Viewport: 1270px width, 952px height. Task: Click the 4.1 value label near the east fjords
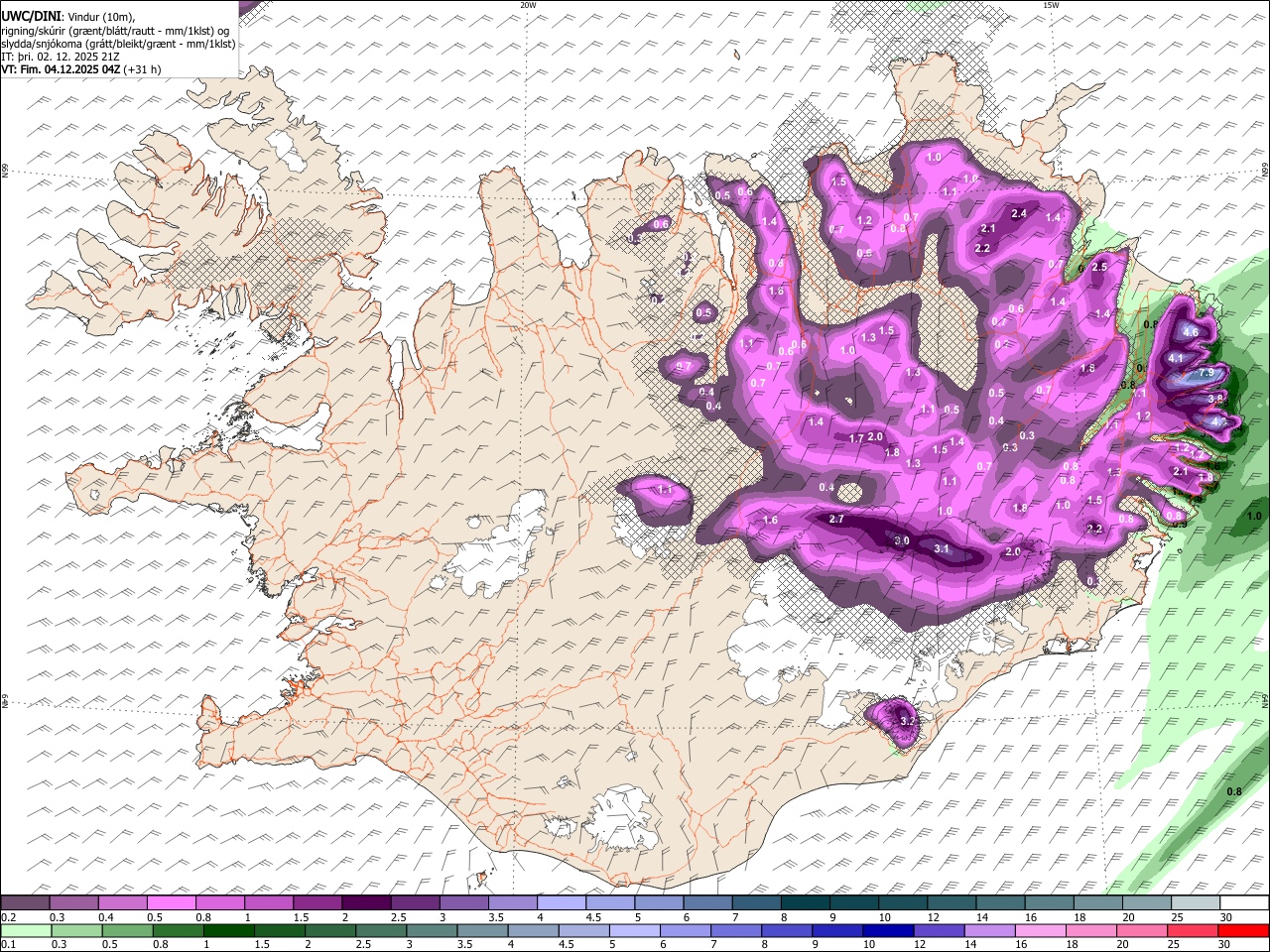coord(1177,358)
